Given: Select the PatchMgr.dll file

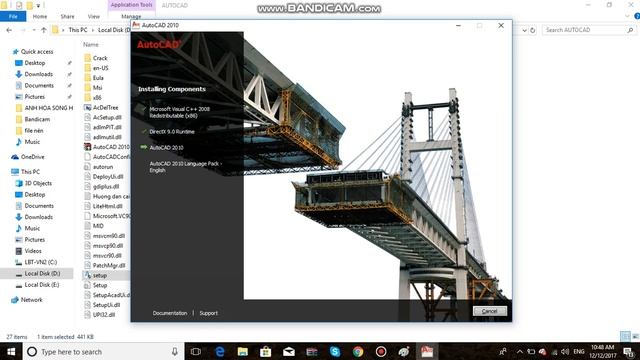Looking at the screenshot, I should tap(109, 265).
